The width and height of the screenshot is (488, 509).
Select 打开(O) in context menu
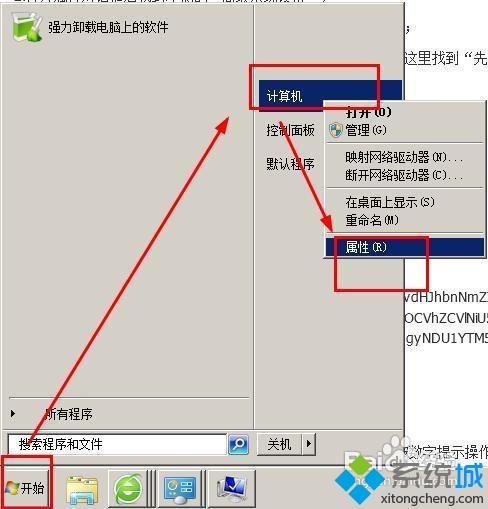click(x=368, y=112)
